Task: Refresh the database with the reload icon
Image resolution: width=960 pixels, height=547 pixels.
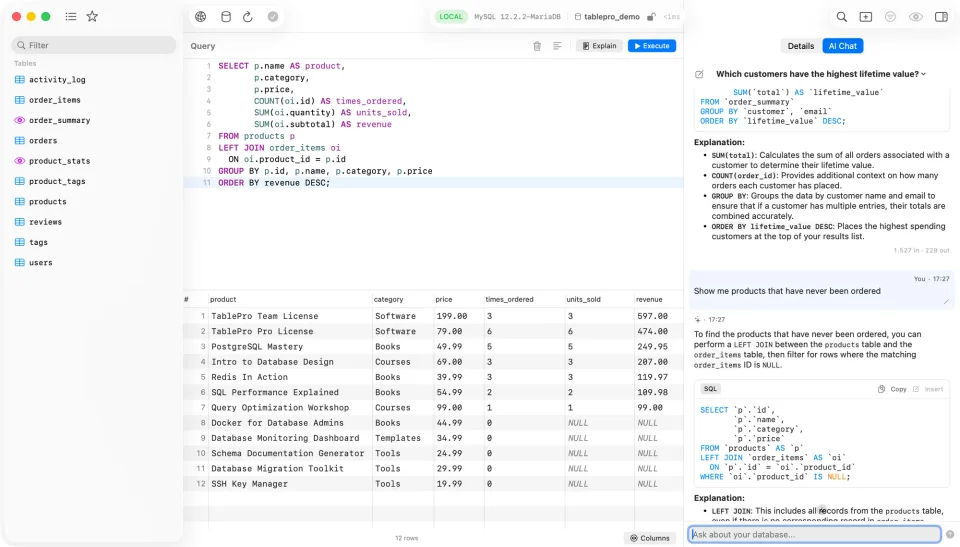Action: click(x=248, y=17)
